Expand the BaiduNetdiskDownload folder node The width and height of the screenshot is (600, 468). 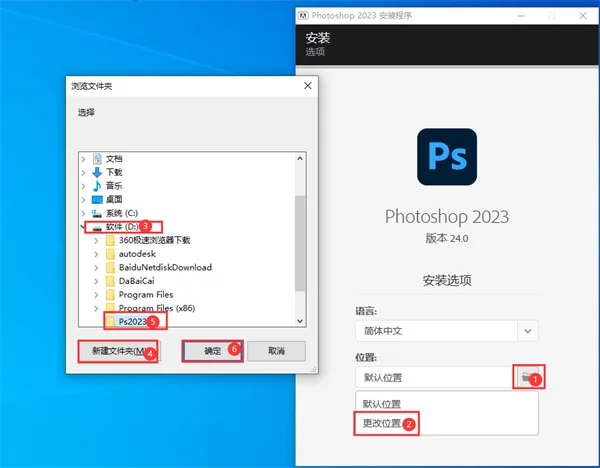(96, 267)
